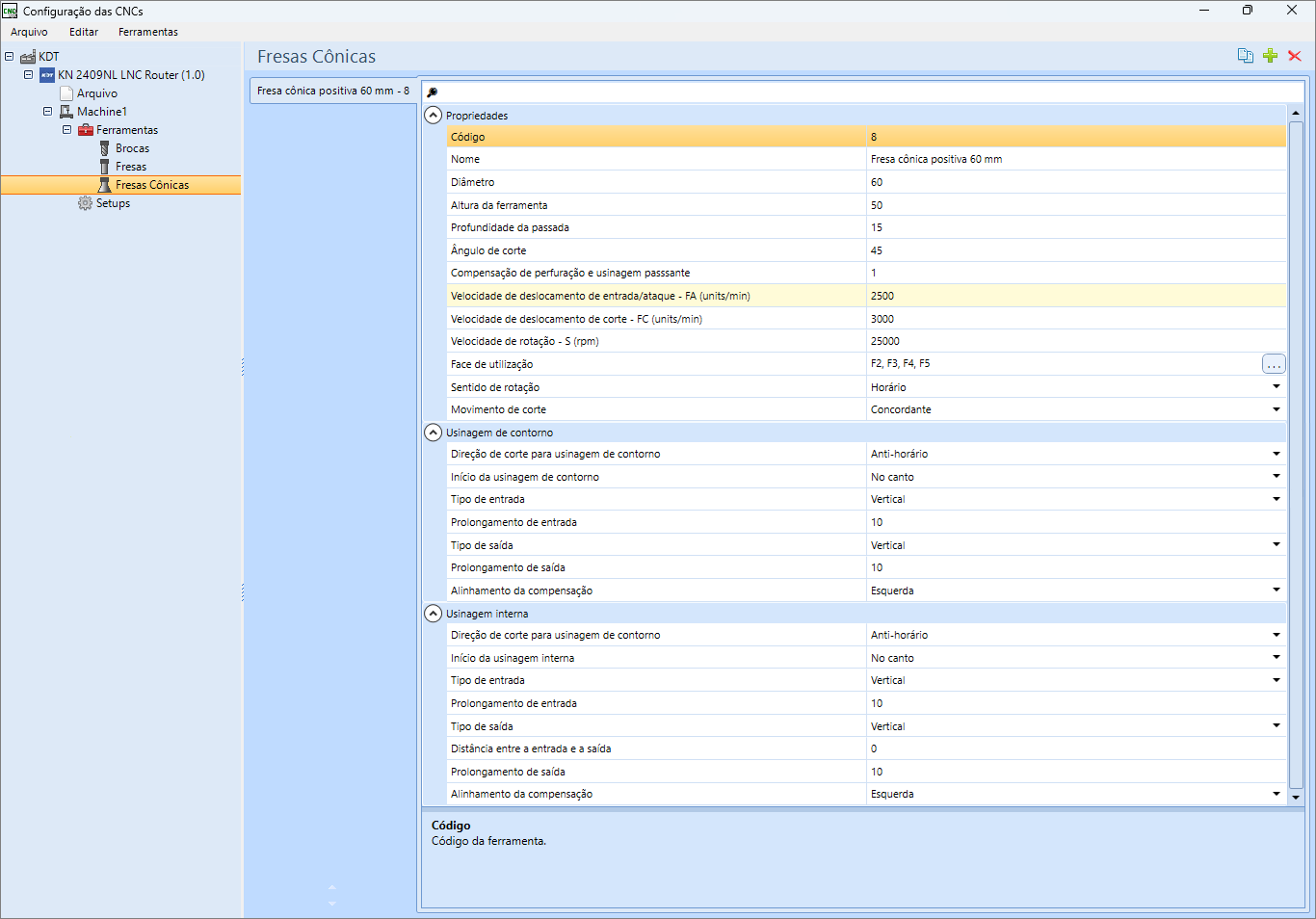Edit the Nome value field
The width and height of the screenshot is (1316, 919).
(x=1076, y=159)
